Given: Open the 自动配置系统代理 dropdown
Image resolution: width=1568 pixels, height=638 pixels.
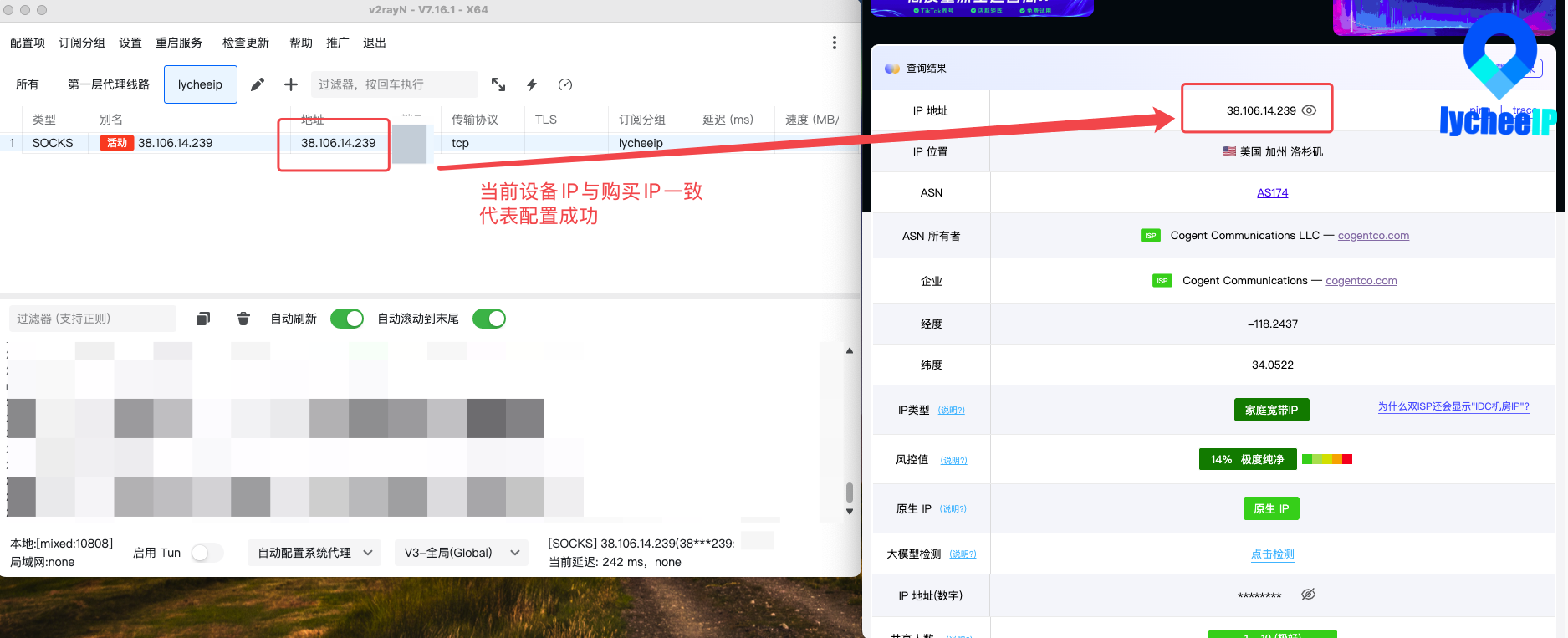Looking at the screenshot, I should (x=314, y=553).
